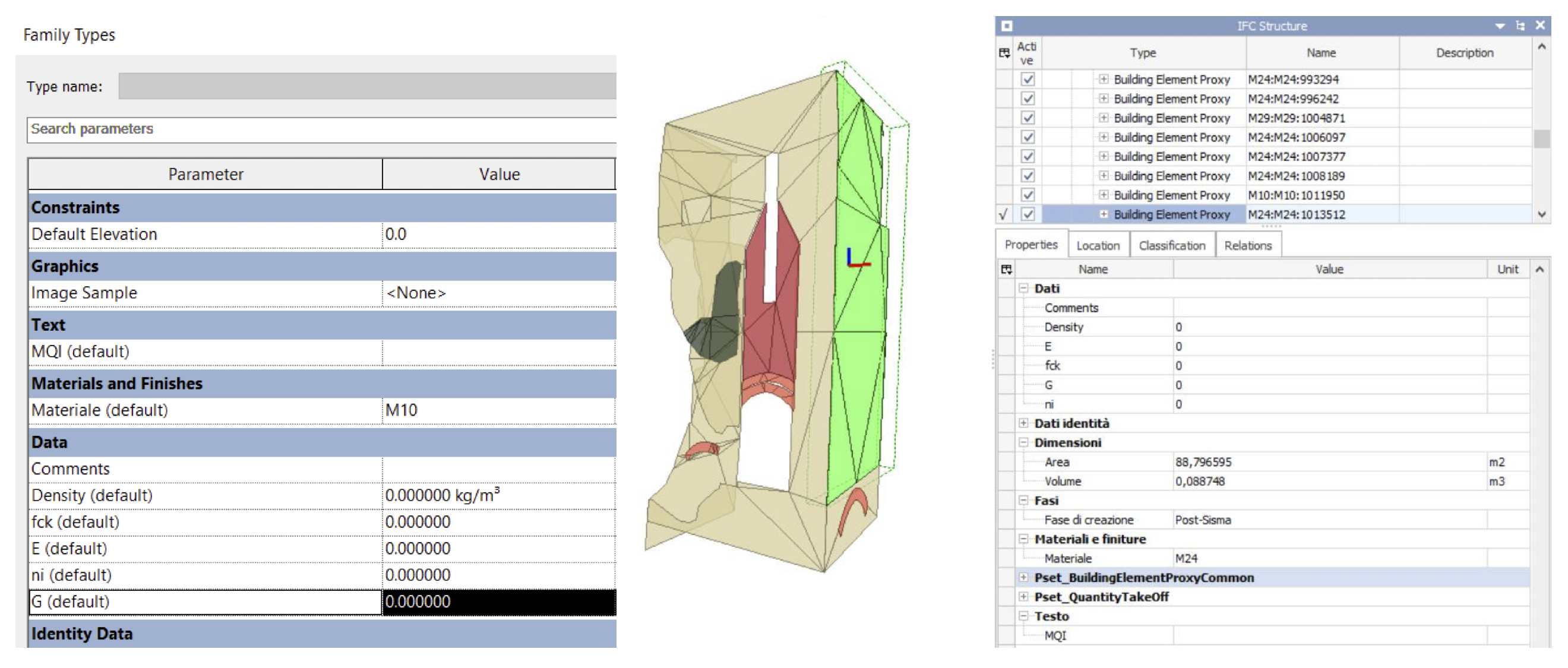
Task: Sort by Description column header
Action: tap(1464, 53)
